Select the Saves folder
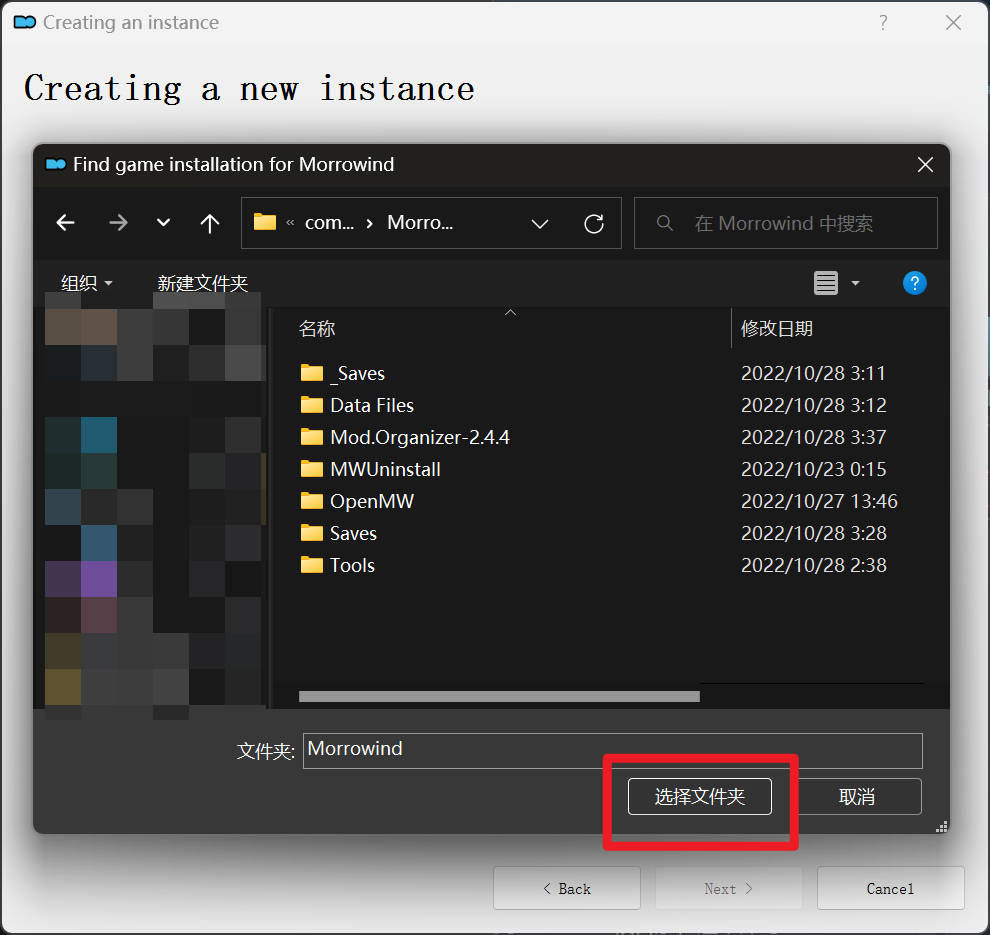Image resolution: width=990 pixels, height=935 pixels. (x=339, y=533)
